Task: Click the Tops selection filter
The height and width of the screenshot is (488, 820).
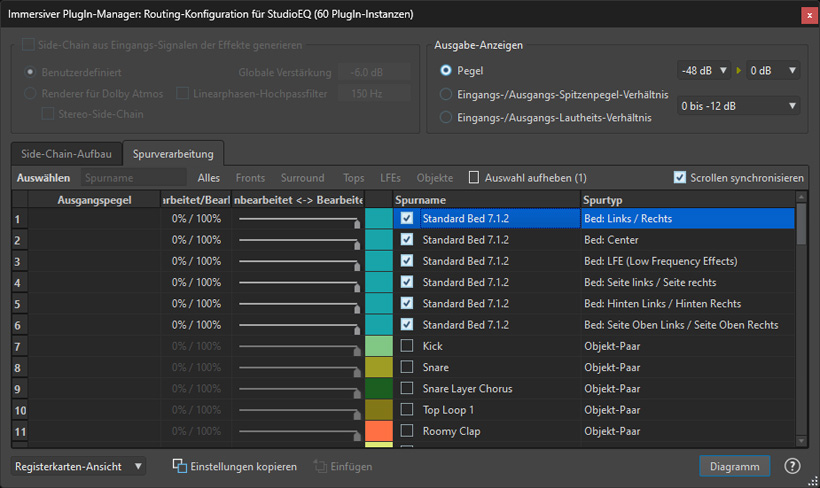Action: click(354, 178)
